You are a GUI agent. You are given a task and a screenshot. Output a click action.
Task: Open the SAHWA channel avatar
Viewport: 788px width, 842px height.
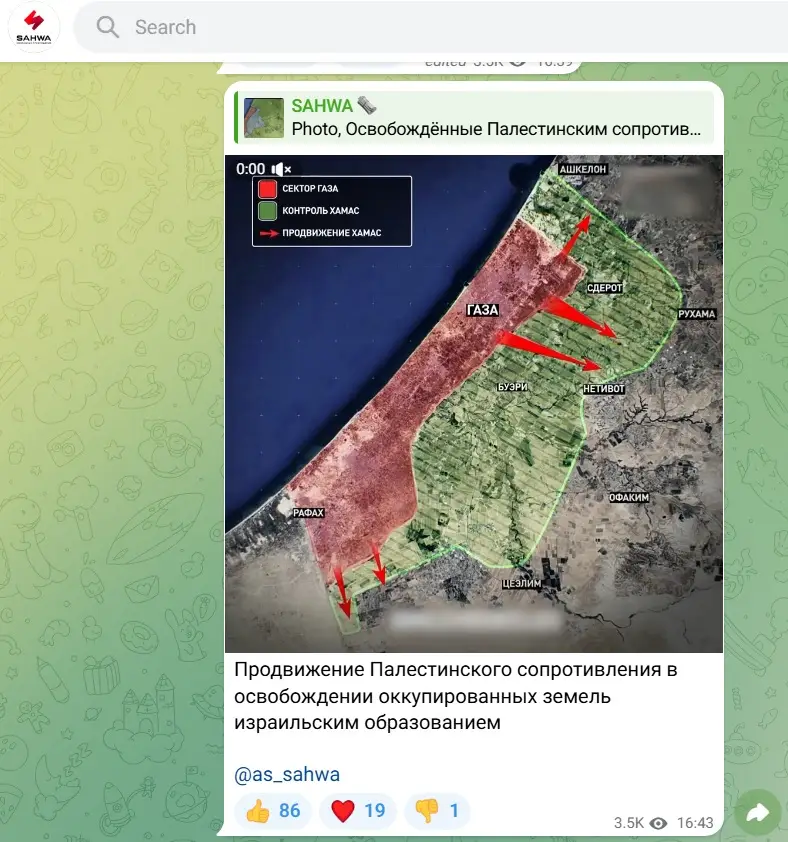35,27
